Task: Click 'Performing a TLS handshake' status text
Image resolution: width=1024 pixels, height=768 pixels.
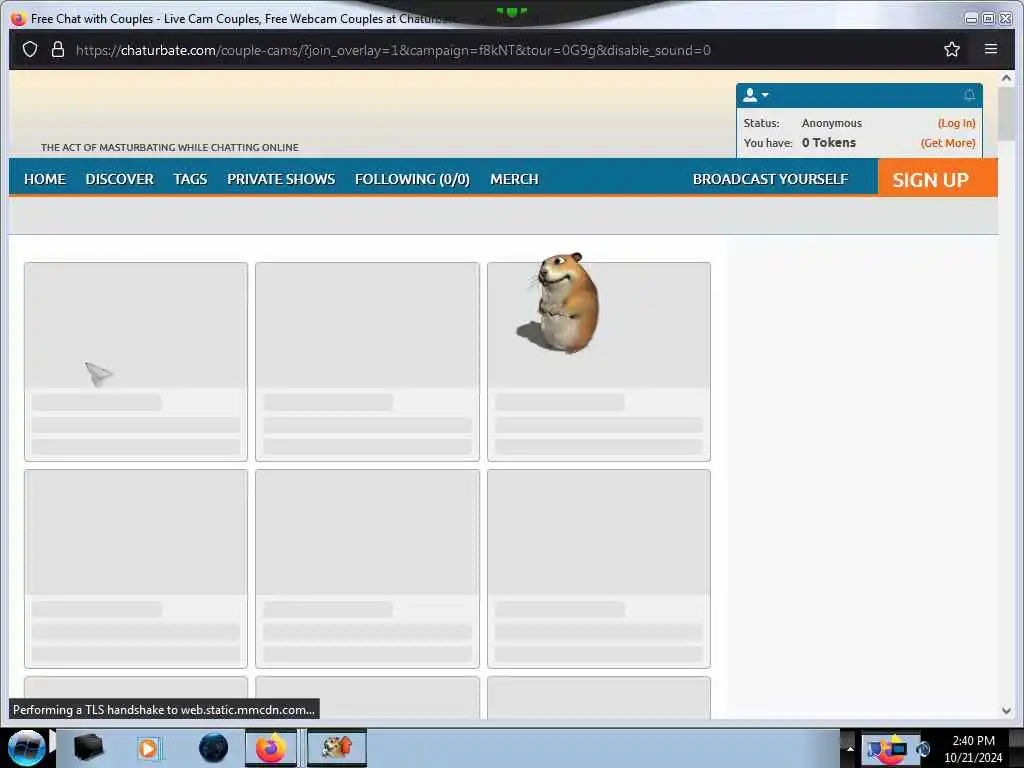Action: pyautogui.click(x=164, y=710)
